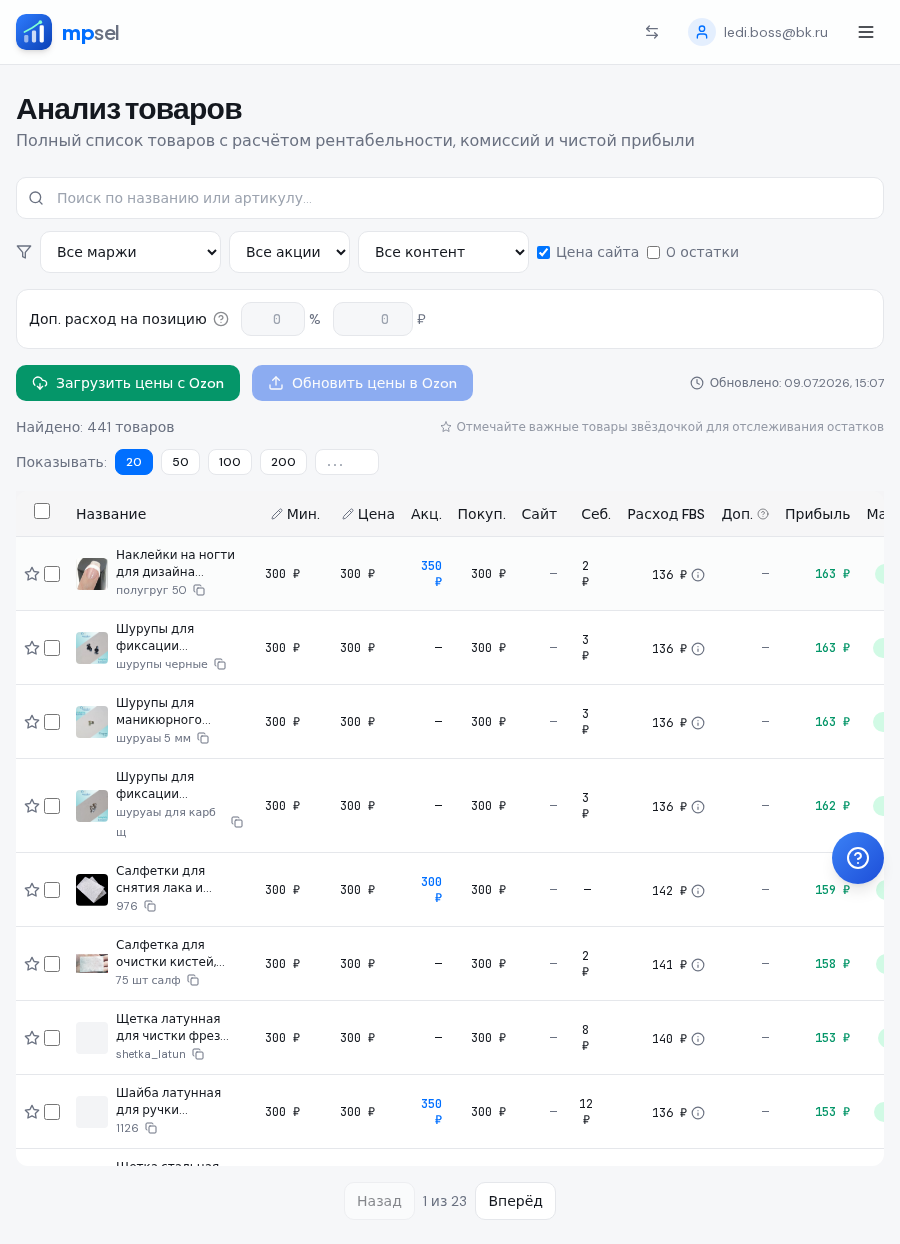The image size is (900, 1244).
Task: Star the Наклейки на ногти product
Action: [x=32, y=574]
